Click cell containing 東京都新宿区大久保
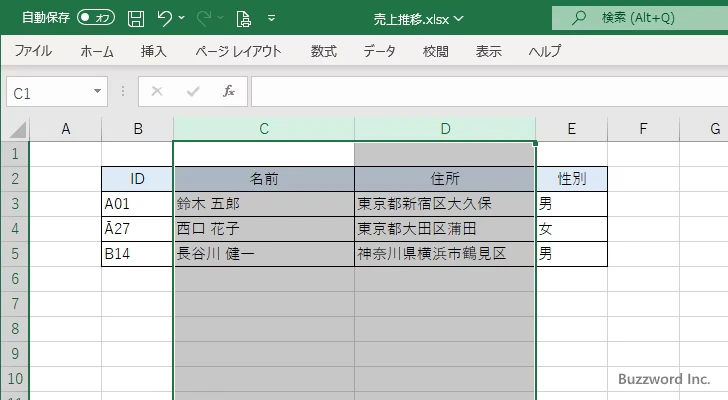Image resolution: width=728 pixels, height=400 pixels. 445,204
